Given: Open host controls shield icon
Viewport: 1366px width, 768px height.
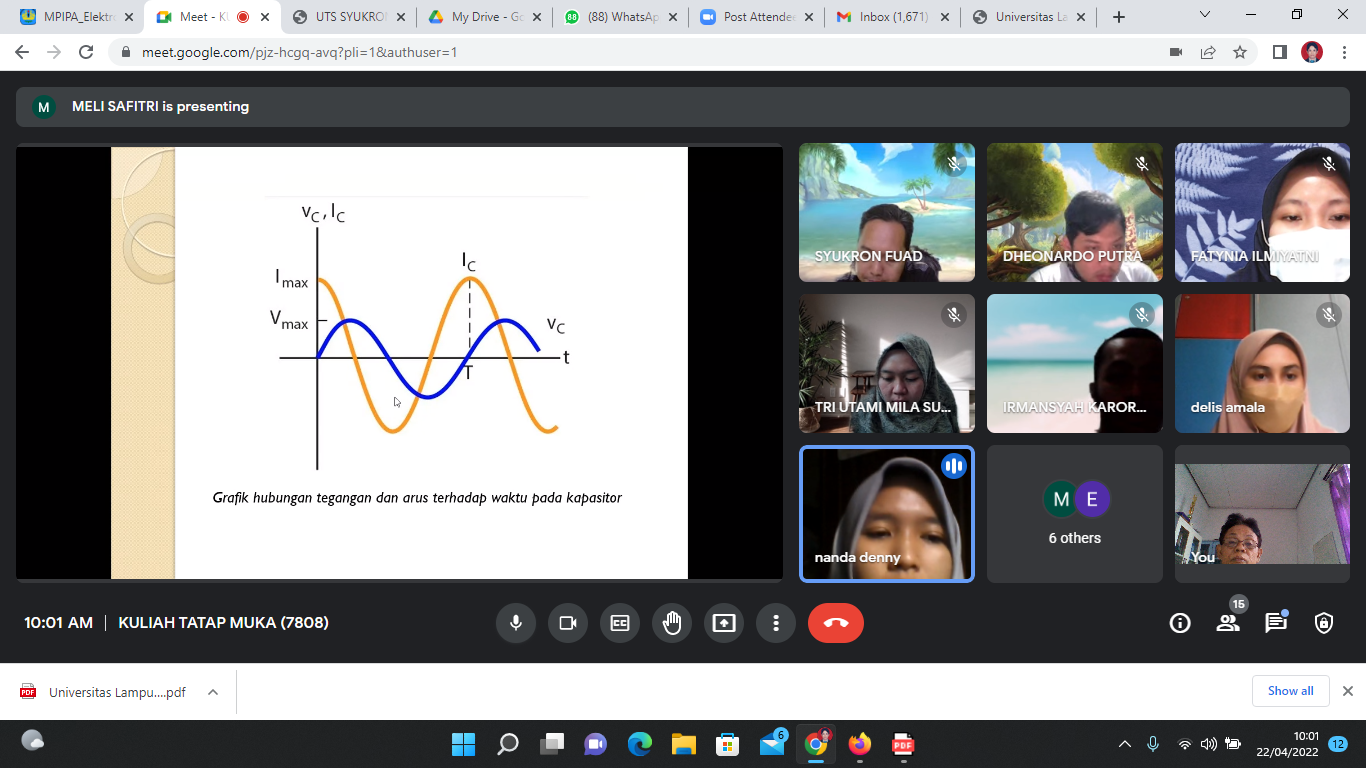Looking at the screenshot, I should pyautogui.click(x=1324, y=623).
